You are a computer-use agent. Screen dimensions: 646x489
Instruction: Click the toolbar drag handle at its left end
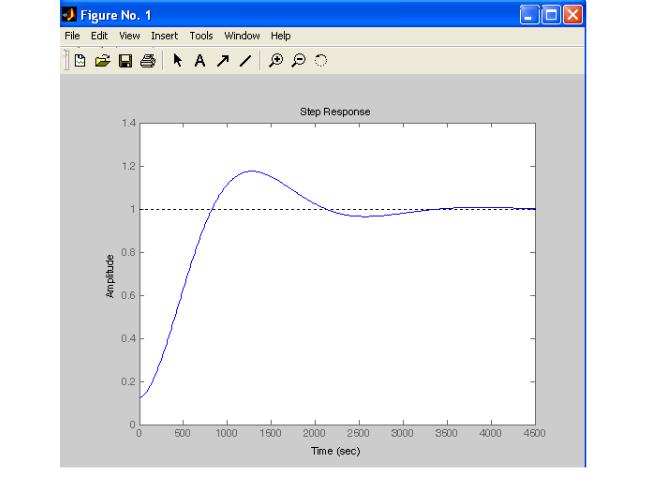coord(66,61)
